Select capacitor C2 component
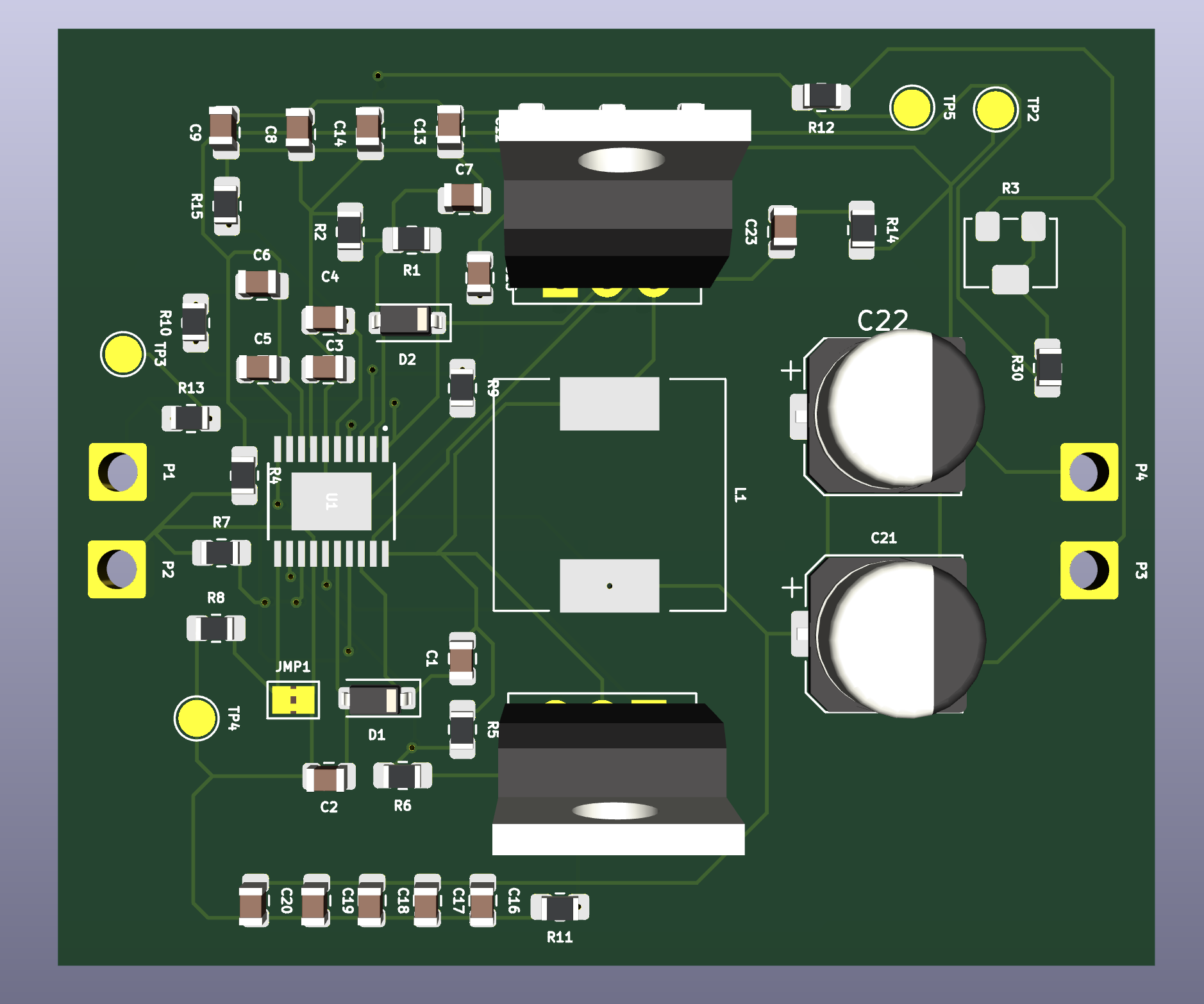1204x1004 pixels. click(x=329, y=778)
